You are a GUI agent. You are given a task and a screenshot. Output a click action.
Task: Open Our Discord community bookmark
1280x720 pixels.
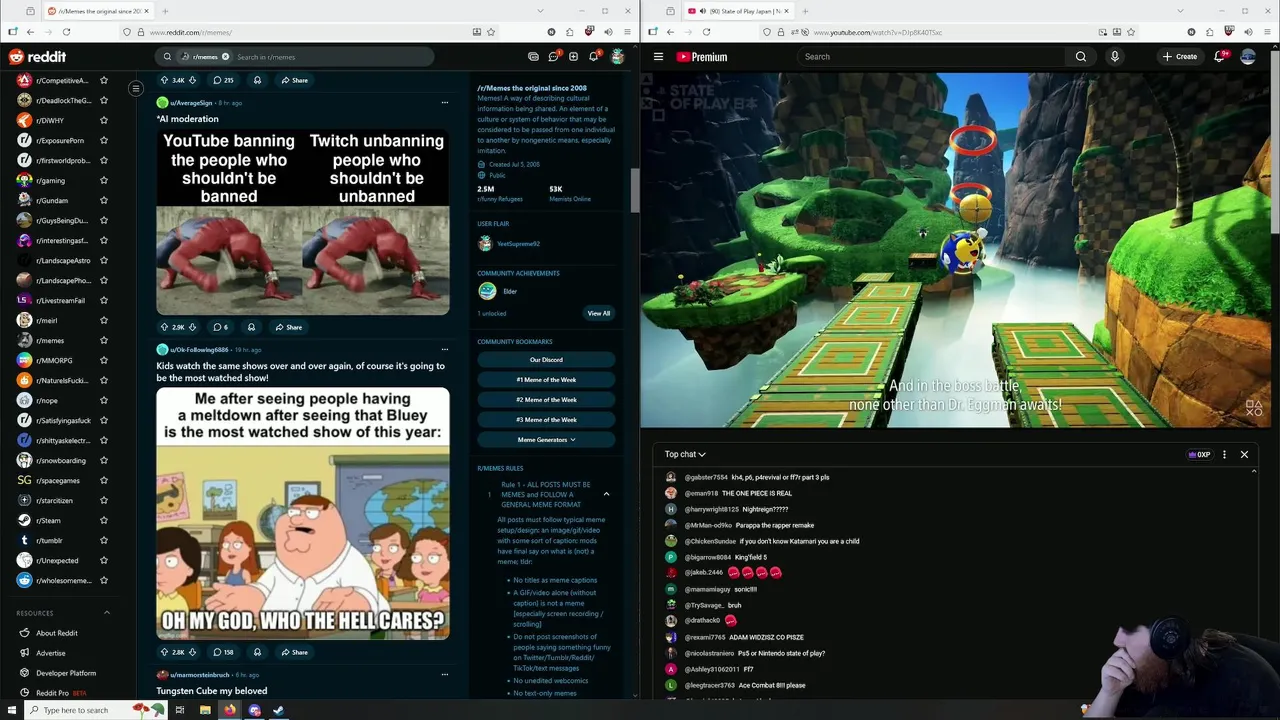click(x=546, y=360)
